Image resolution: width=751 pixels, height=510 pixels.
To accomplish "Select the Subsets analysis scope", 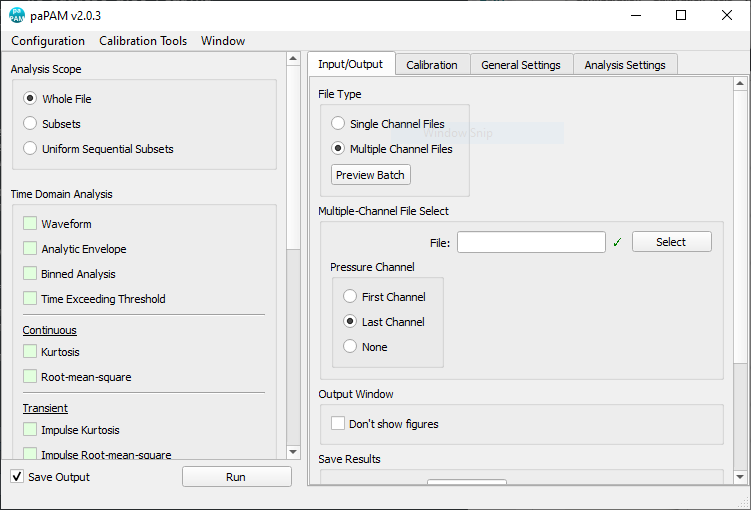I will pos(30,124).
